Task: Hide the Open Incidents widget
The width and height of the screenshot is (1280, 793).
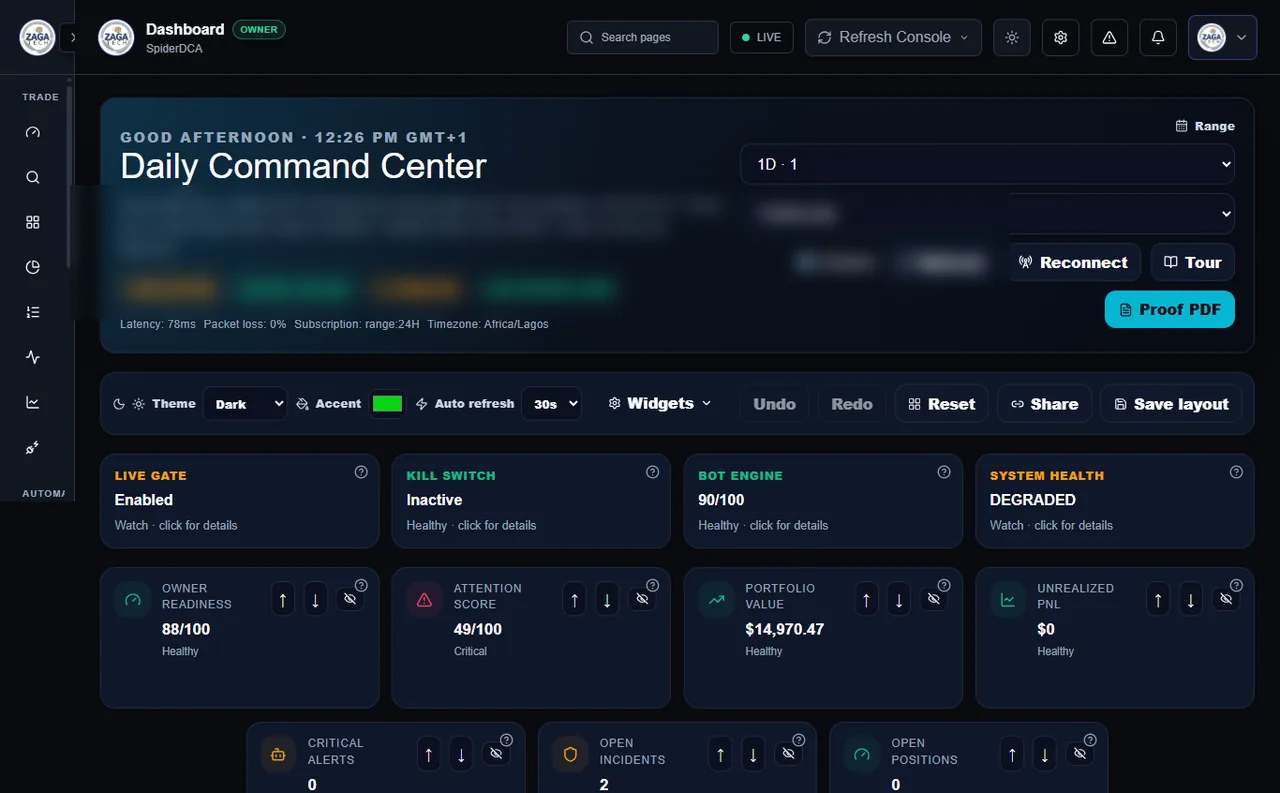Action: tap(788, 754)
